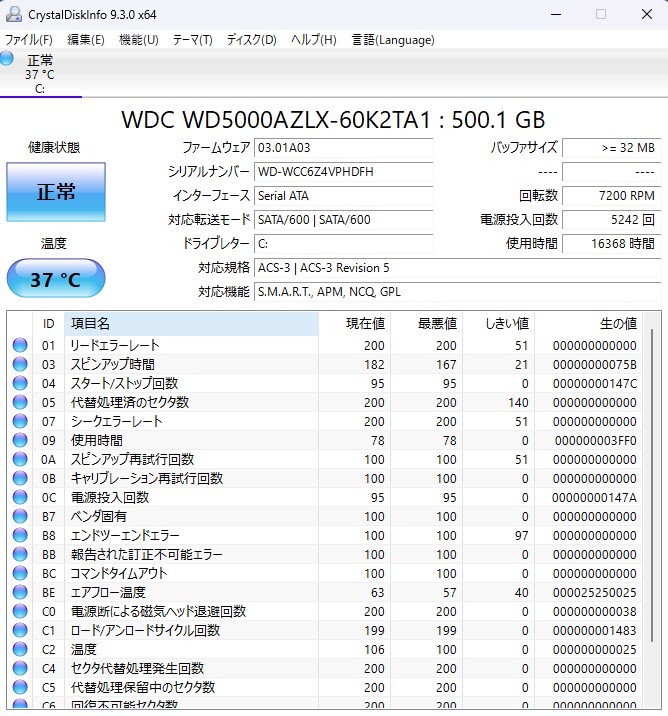Click raw value 000000000038 in 電源断 row
Screen dimensions: 668x716
click(594, 611)
